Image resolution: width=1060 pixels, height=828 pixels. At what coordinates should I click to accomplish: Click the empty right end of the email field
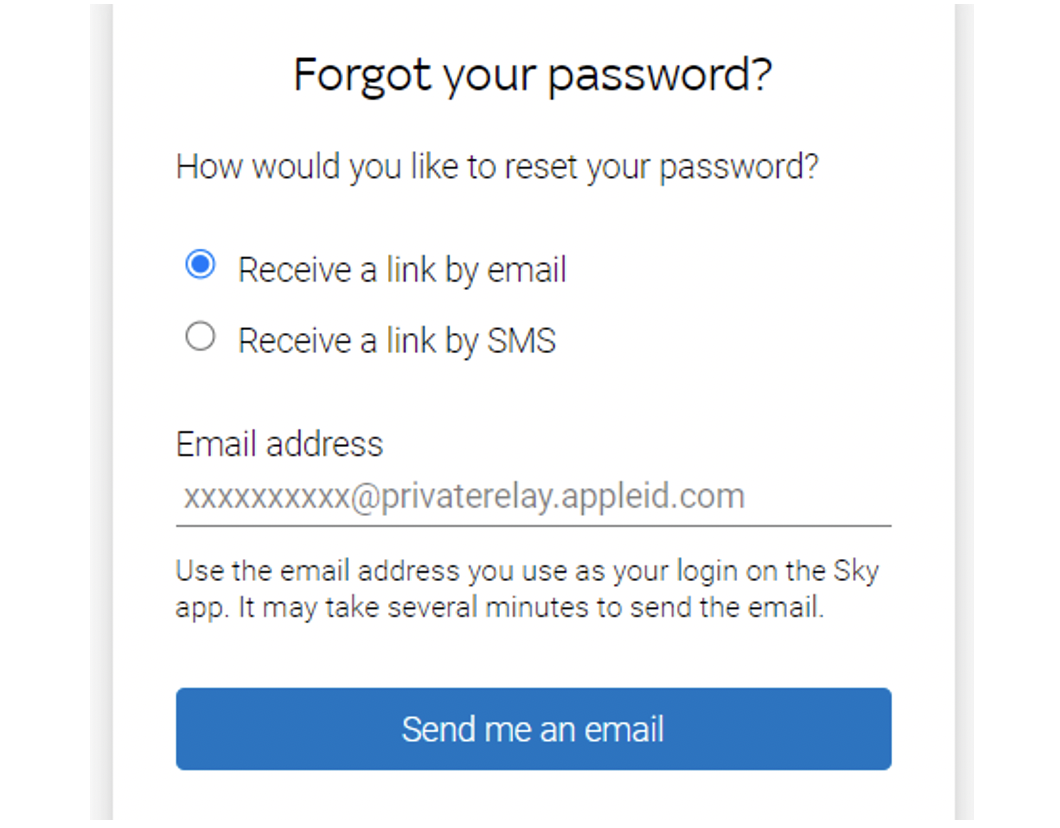tap(830, 497)
